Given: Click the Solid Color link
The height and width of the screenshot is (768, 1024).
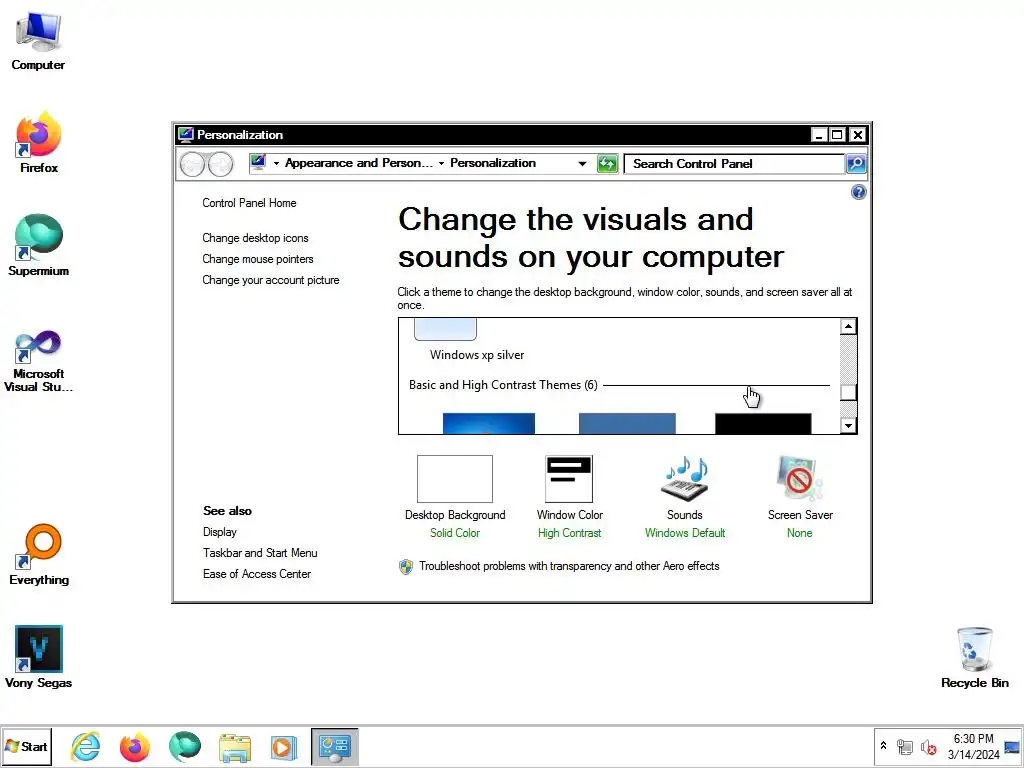Looking at the screenshot, I should [x=455, y=533].
